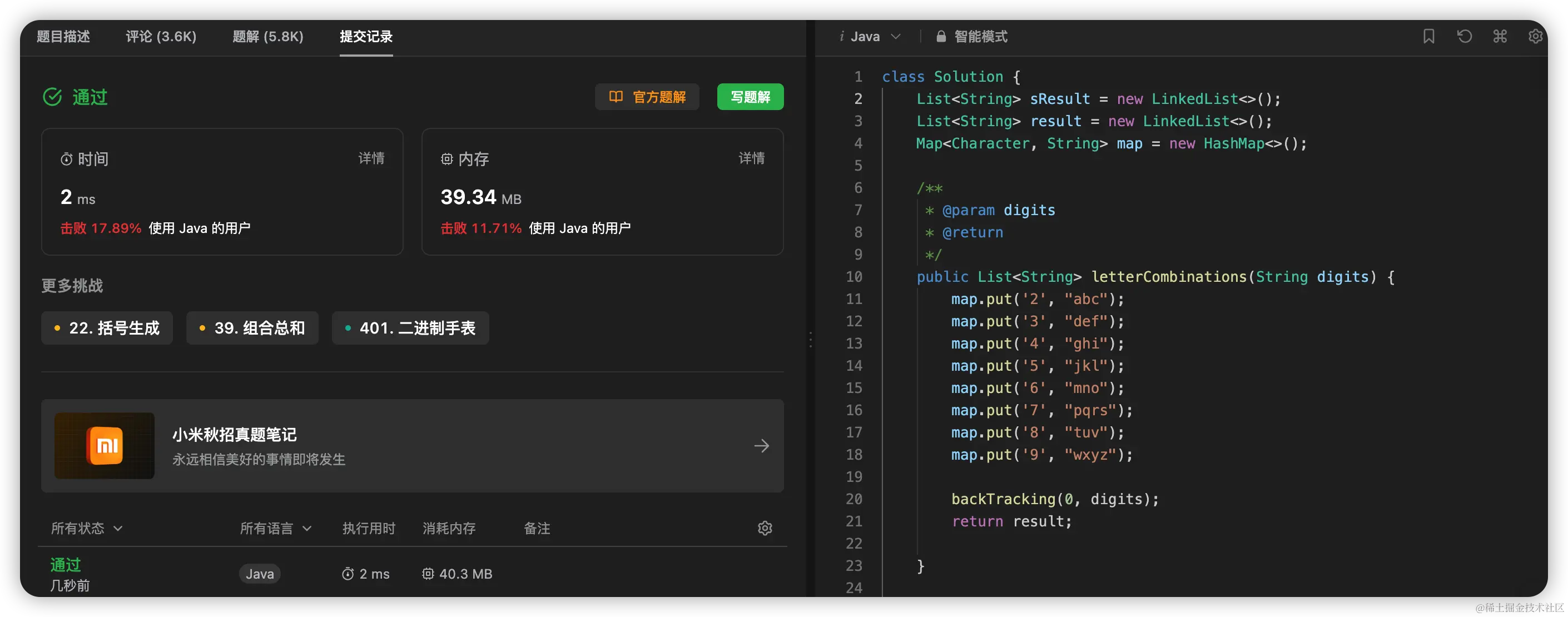Click the Xiaomi logo thumbnail
The height and width of the screenshot is (617, 1568).
[105, 445]
